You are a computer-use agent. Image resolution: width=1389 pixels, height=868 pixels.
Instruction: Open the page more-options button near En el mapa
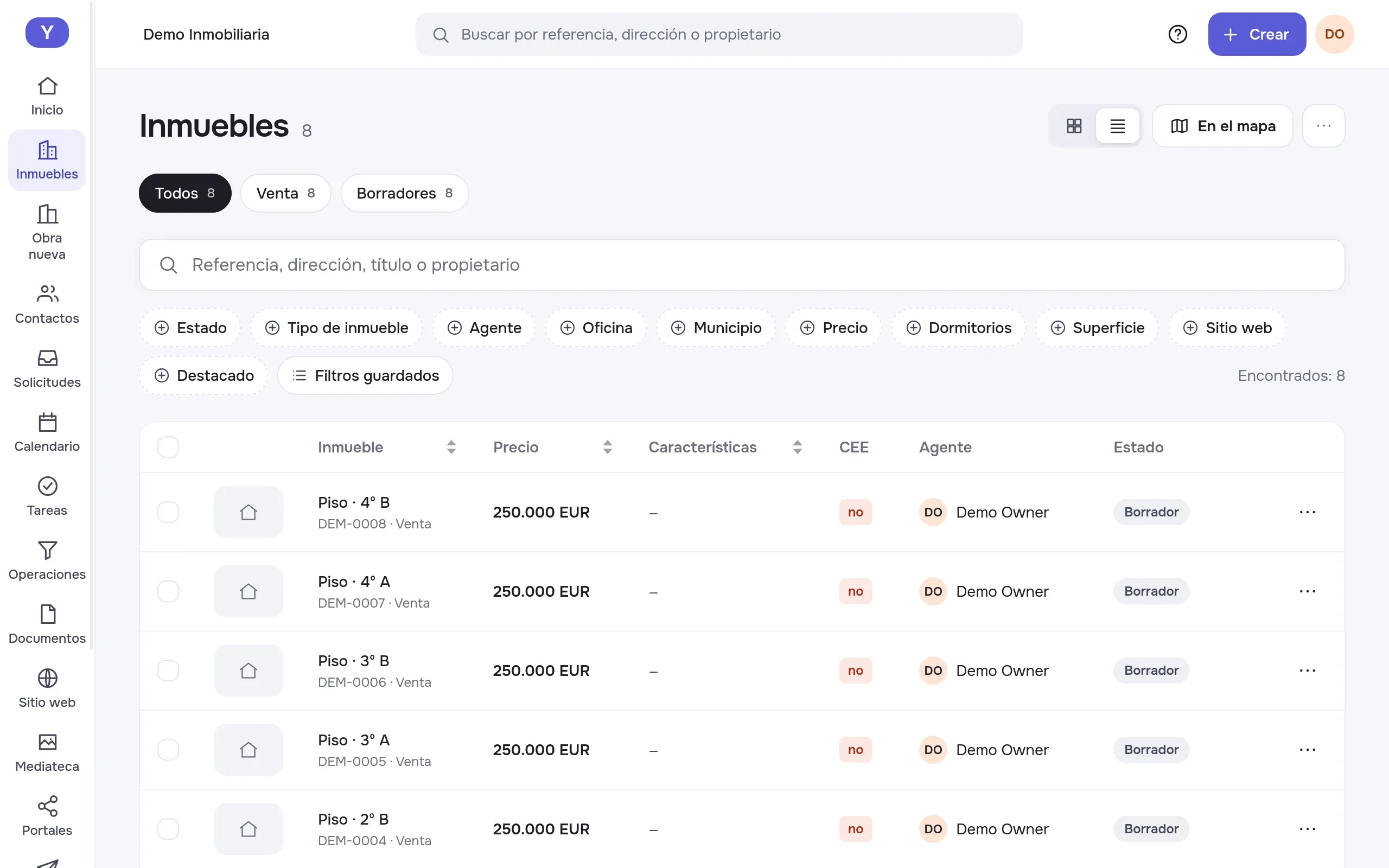(x=1323, y=126)
